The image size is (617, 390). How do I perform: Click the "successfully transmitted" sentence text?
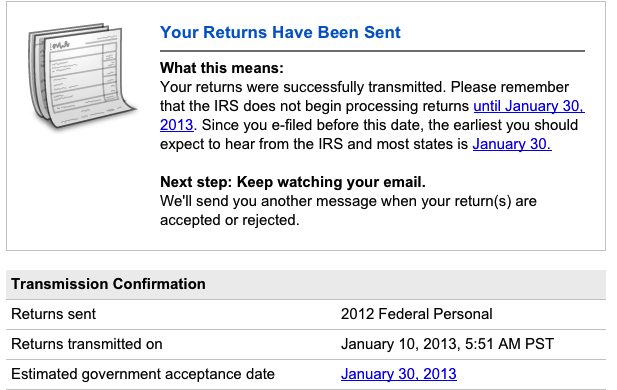click(x=364, y=87)
